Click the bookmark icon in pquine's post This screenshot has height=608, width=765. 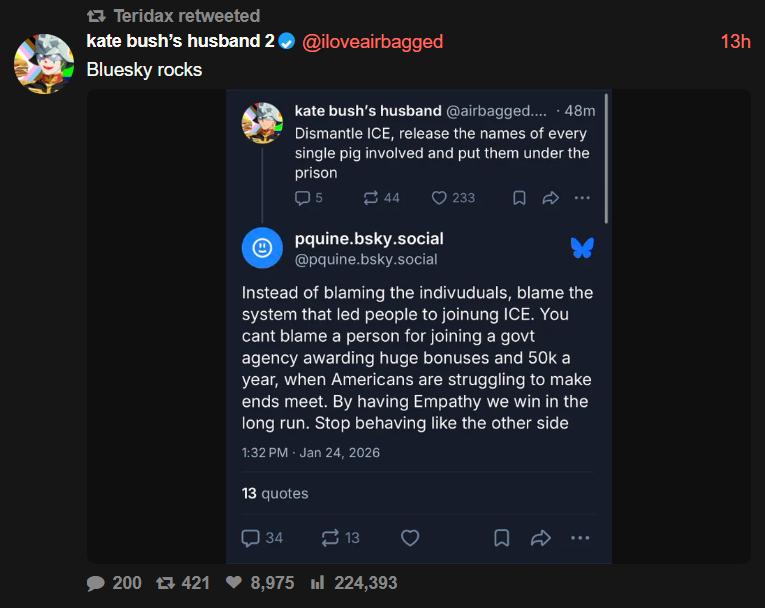click(502, 538)
